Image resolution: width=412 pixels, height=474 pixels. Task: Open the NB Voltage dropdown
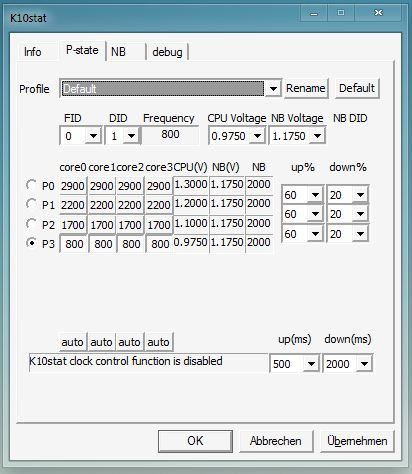[317, 136]
